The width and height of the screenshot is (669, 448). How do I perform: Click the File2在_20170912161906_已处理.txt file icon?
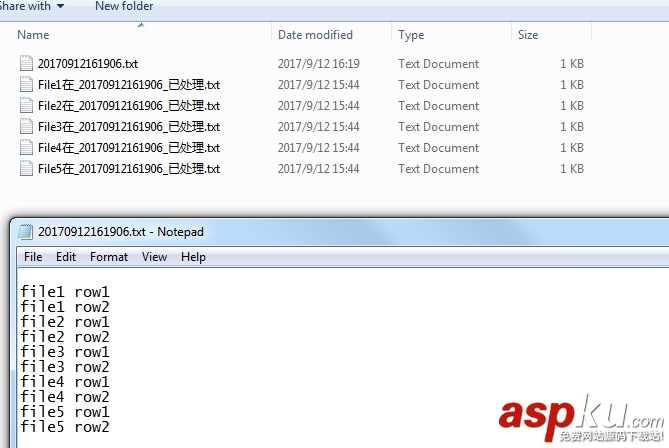(x=26, y=105)
